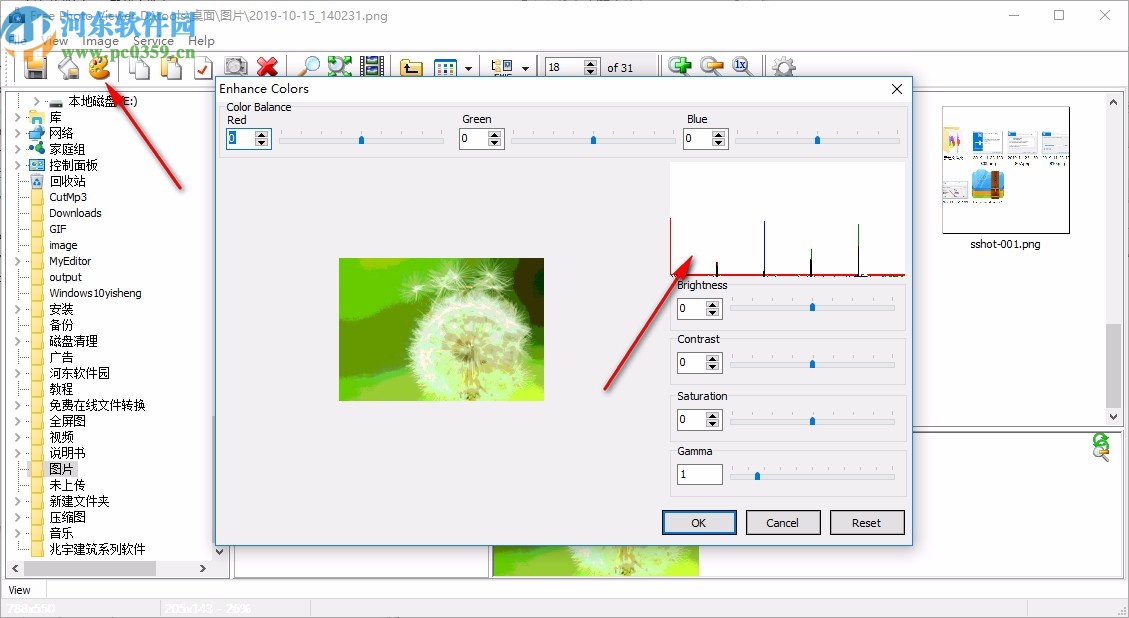Expand the 网络 tree node
Image resolution: width=1129 pixels, height=618 pixels.
18,133
